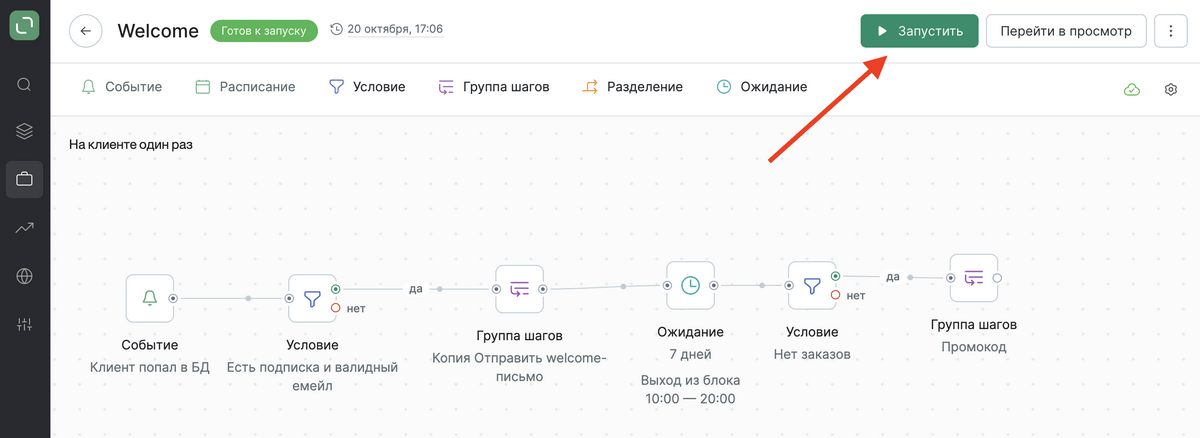Open the layers section in sidebar
This screenshot has height=438, width=1200.
pos(25,131)
